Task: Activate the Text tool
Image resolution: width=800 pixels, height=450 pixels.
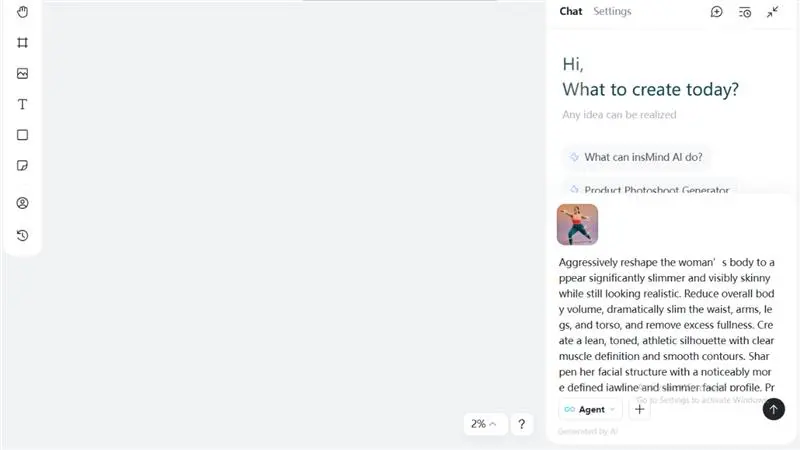Action: [x=22, y=104]
